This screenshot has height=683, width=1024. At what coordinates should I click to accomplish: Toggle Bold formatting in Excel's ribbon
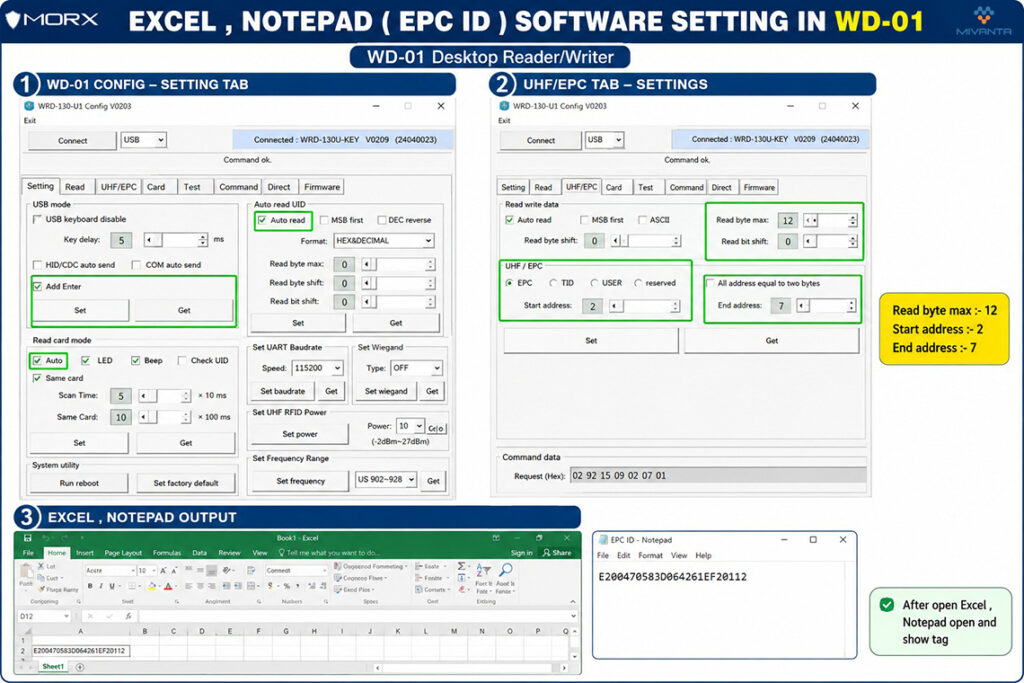pyautogui.click(x=90, y=586)
